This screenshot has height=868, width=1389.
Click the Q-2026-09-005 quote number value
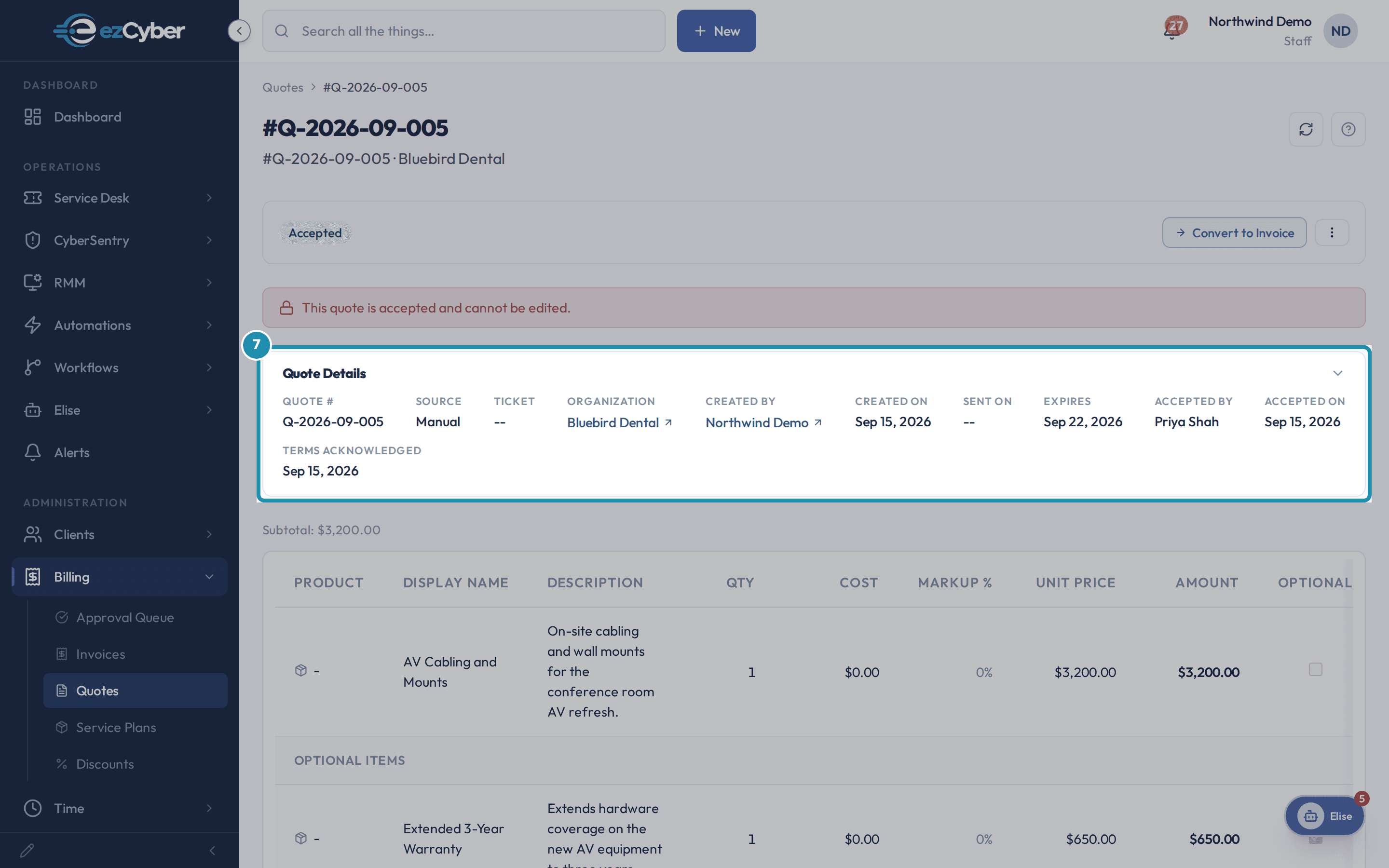click(x=333, y=422)
